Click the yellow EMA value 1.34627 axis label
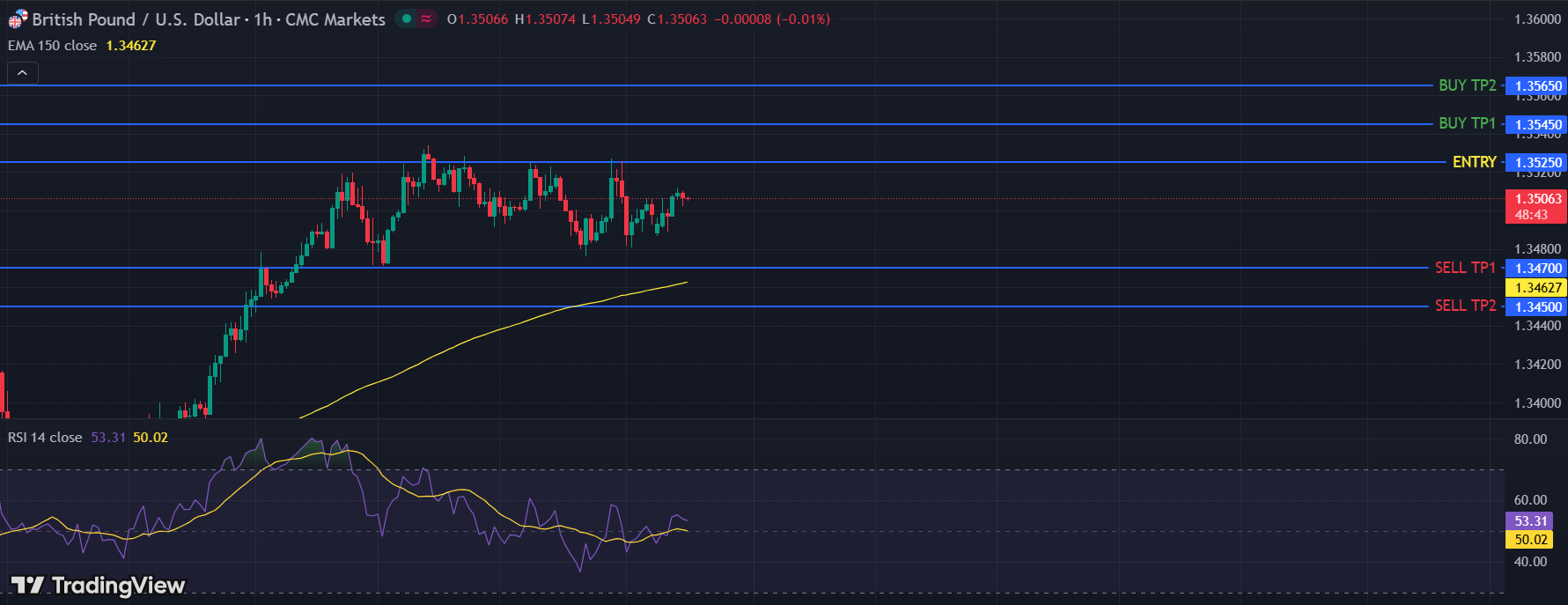 (1536, 288)
